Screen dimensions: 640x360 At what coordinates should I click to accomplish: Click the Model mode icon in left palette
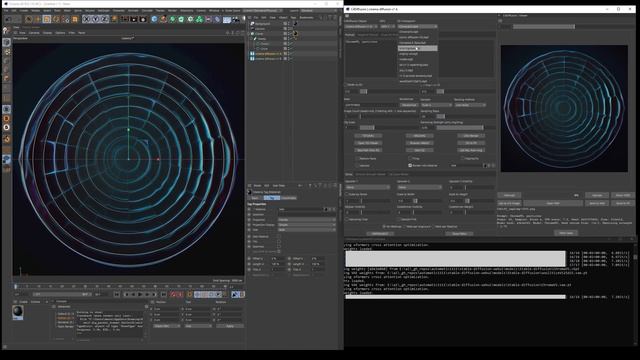coord(7,42)
